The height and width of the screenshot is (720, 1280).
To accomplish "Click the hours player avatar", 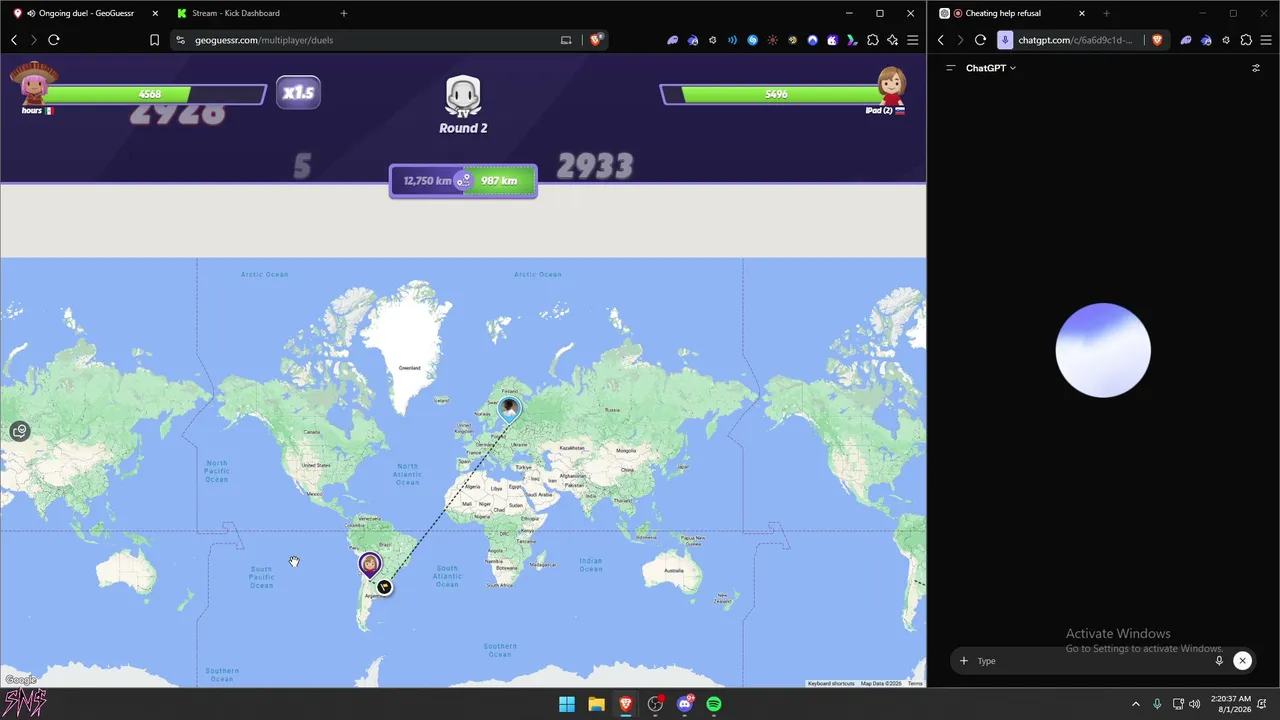I will pos(33,85).
